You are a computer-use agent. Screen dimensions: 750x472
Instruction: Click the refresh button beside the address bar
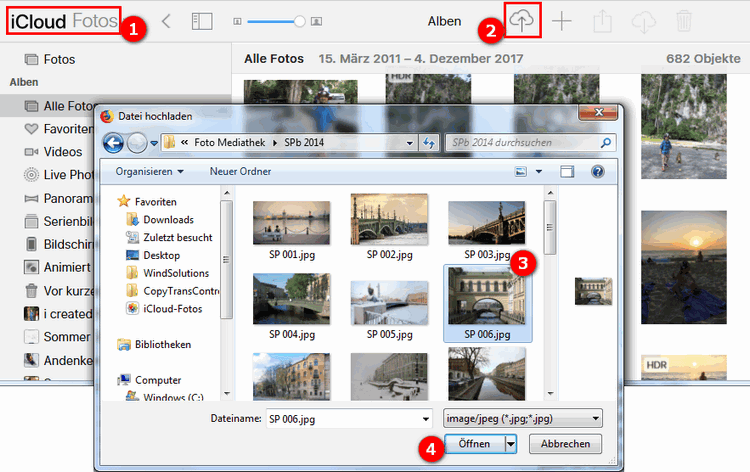tap(429, 143)
